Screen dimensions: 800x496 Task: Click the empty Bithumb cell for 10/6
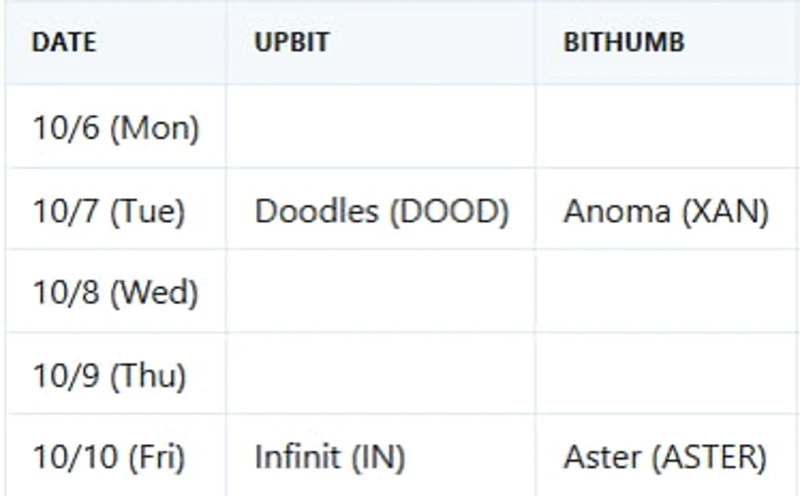tap(667, 128)
